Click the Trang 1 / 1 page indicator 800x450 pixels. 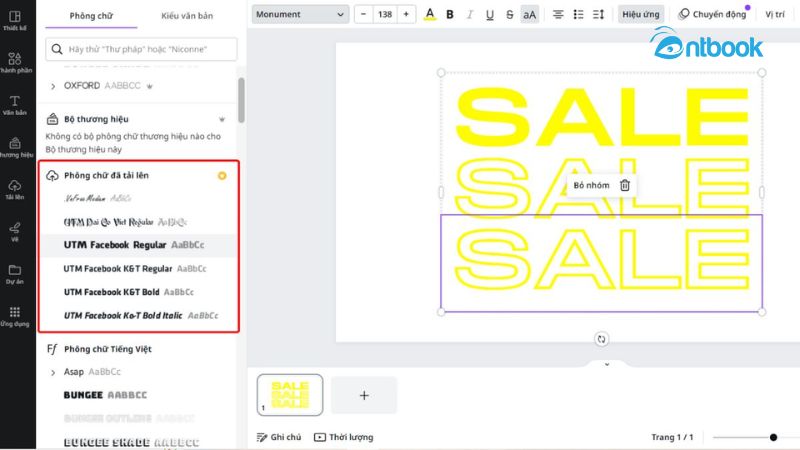click(x=672, y=437)
